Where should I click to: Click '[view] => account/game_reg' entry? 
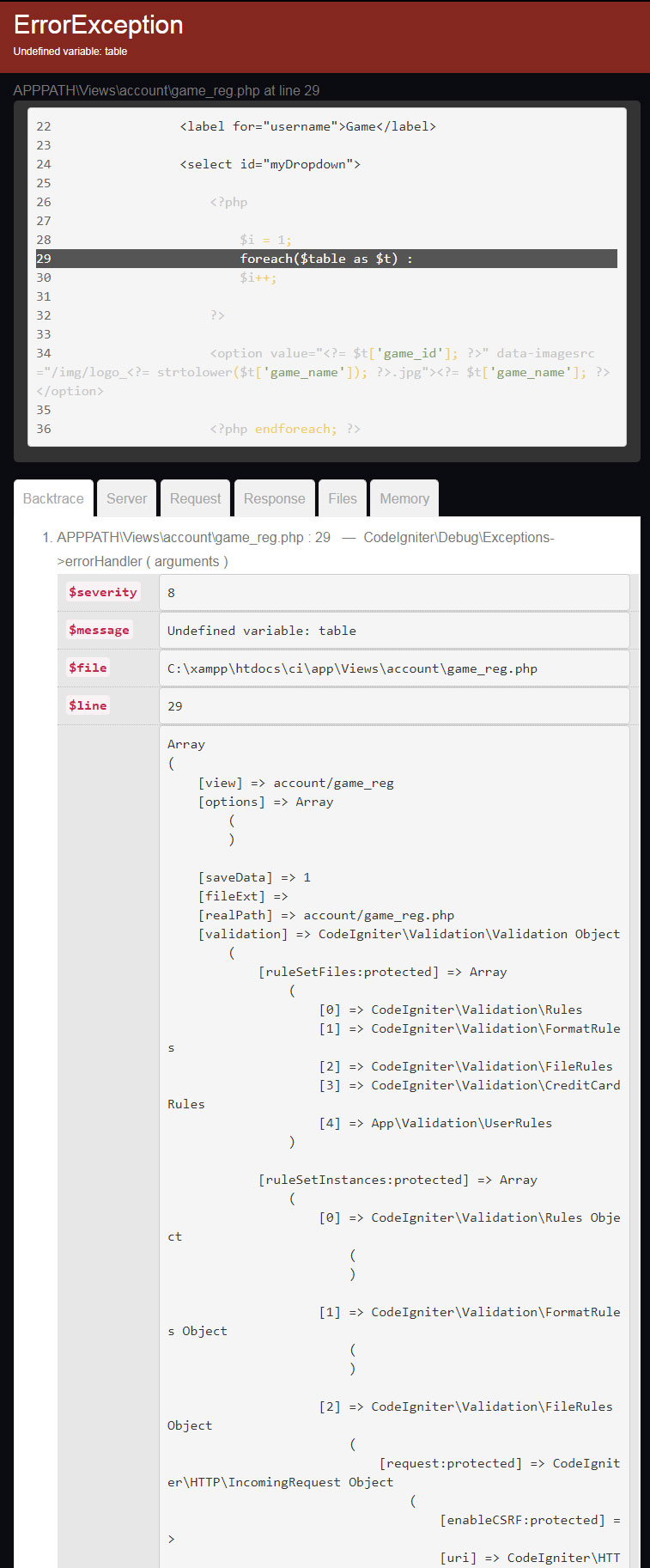(x=295, y=783)
